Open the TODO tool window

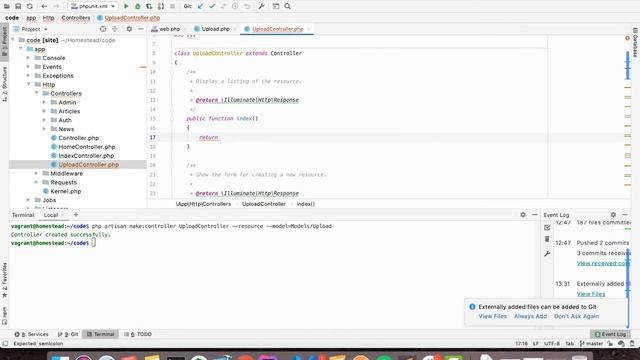pos(138,334)
